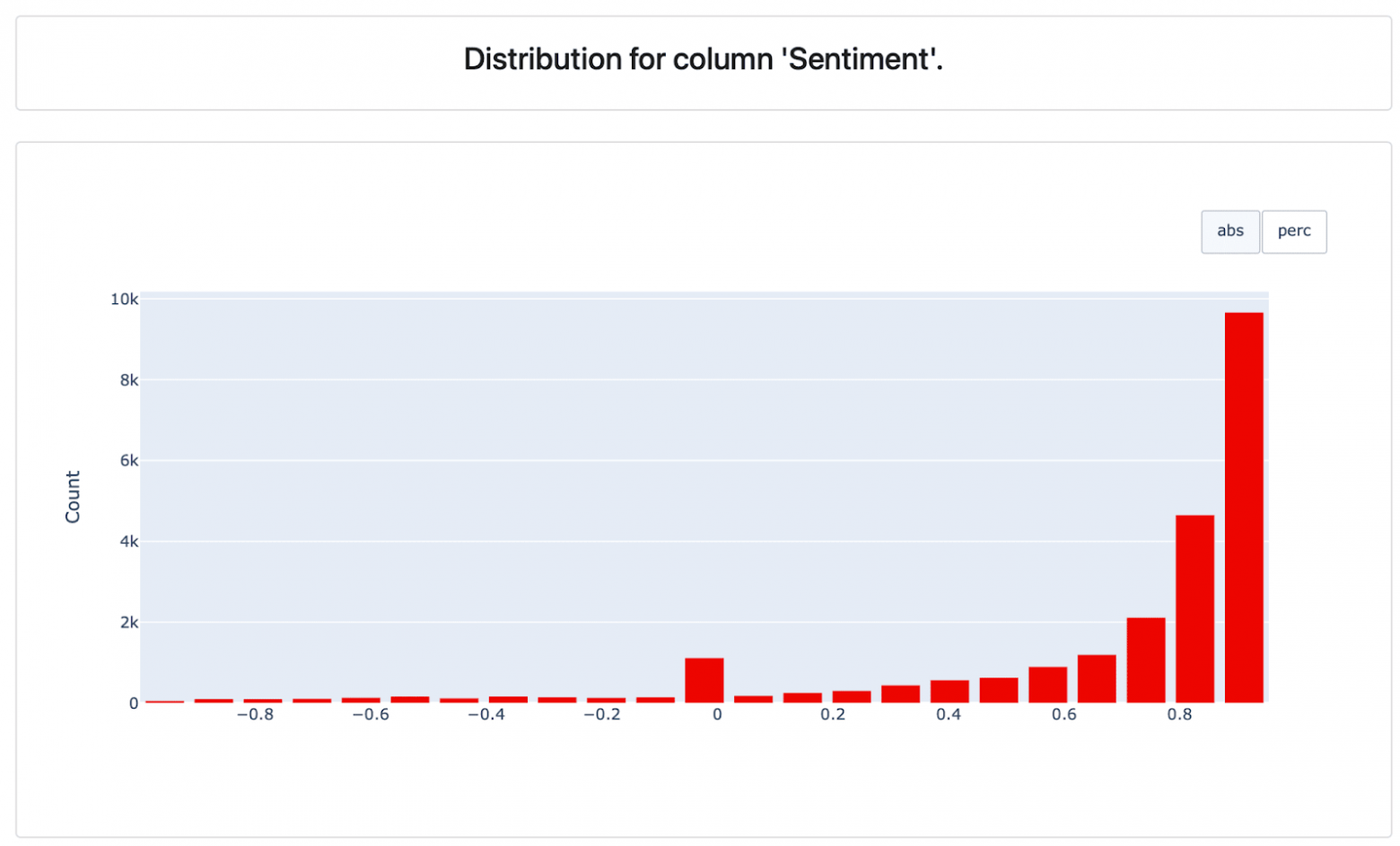Click the "−0.4" x-axis tick label
The image size is (1400, 846).
pyautogui.click(x=486, y=715)
